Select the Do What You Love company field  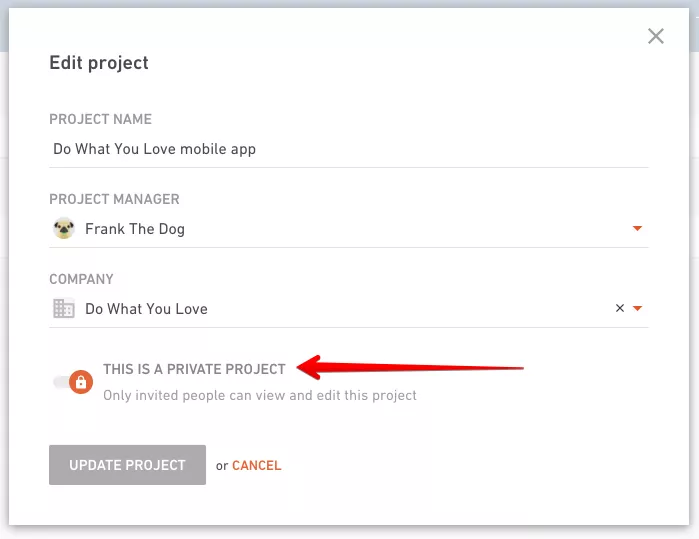point(349,309)
